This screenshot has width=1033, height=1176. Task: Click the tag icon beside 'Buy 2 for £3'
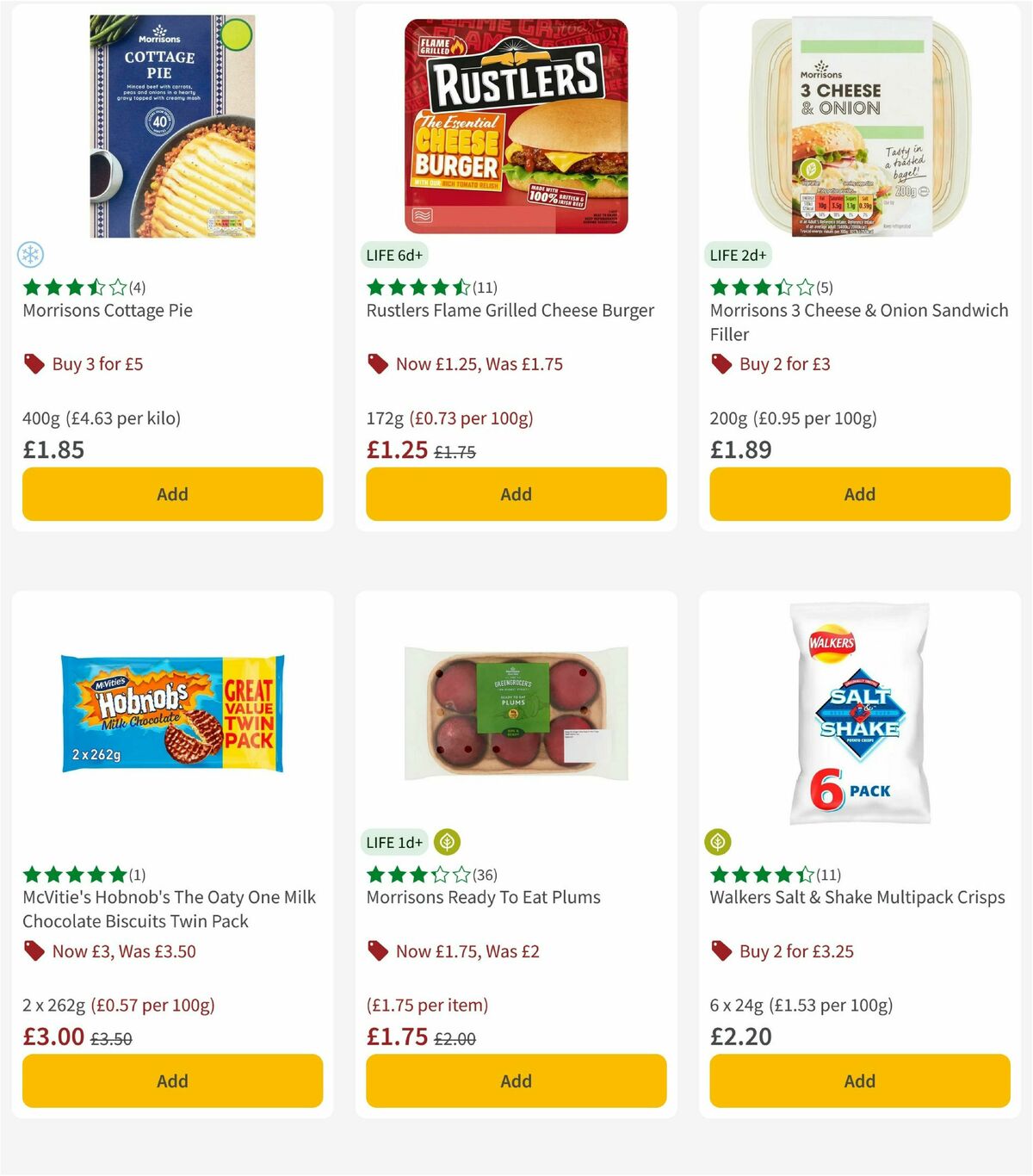[721, 364]
